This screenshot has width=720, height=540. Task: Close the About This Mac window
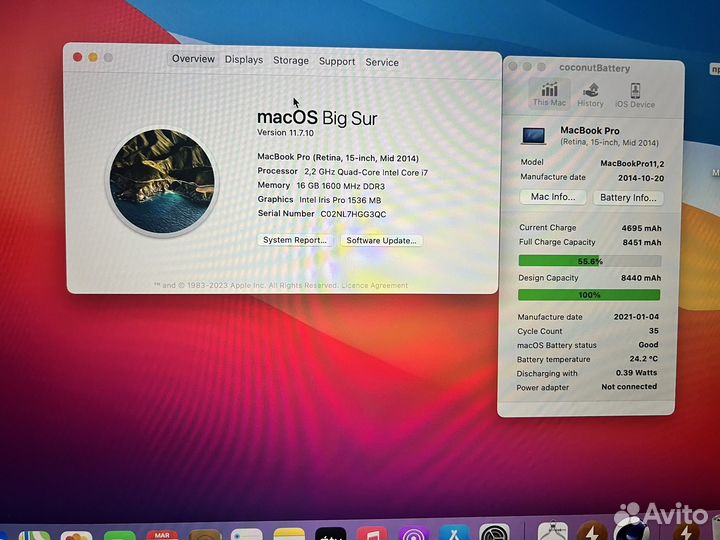click(78, 57)
